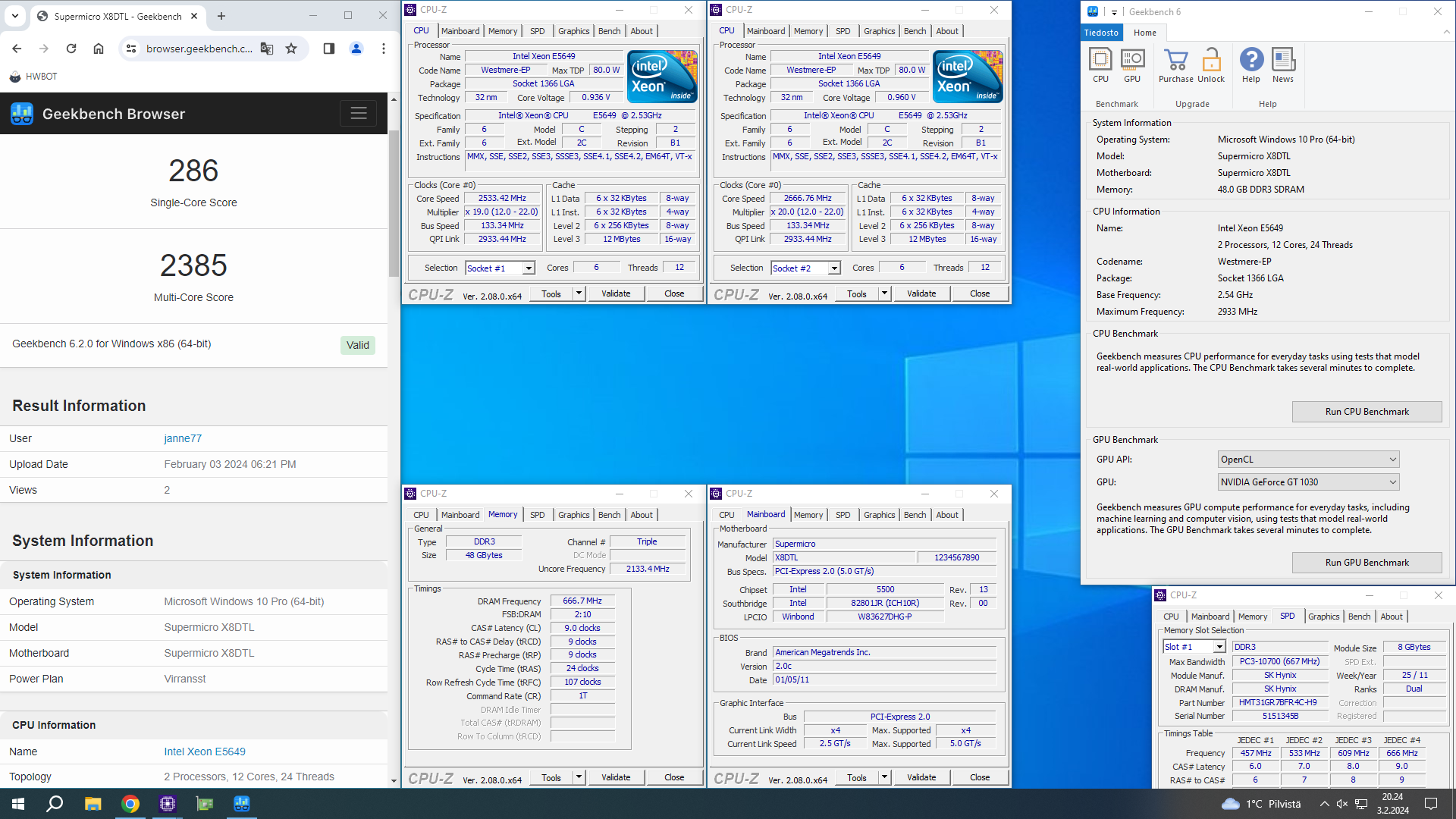The height and width of the screenshot is (819, 1456).
Task: Open user janne77 profile link
Action: click(183, 438)
